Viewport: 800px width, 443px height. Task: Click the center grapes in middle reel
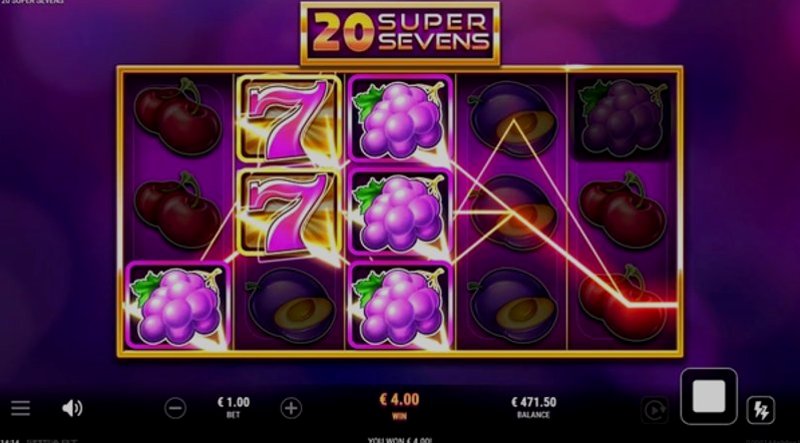pos(400,212)
